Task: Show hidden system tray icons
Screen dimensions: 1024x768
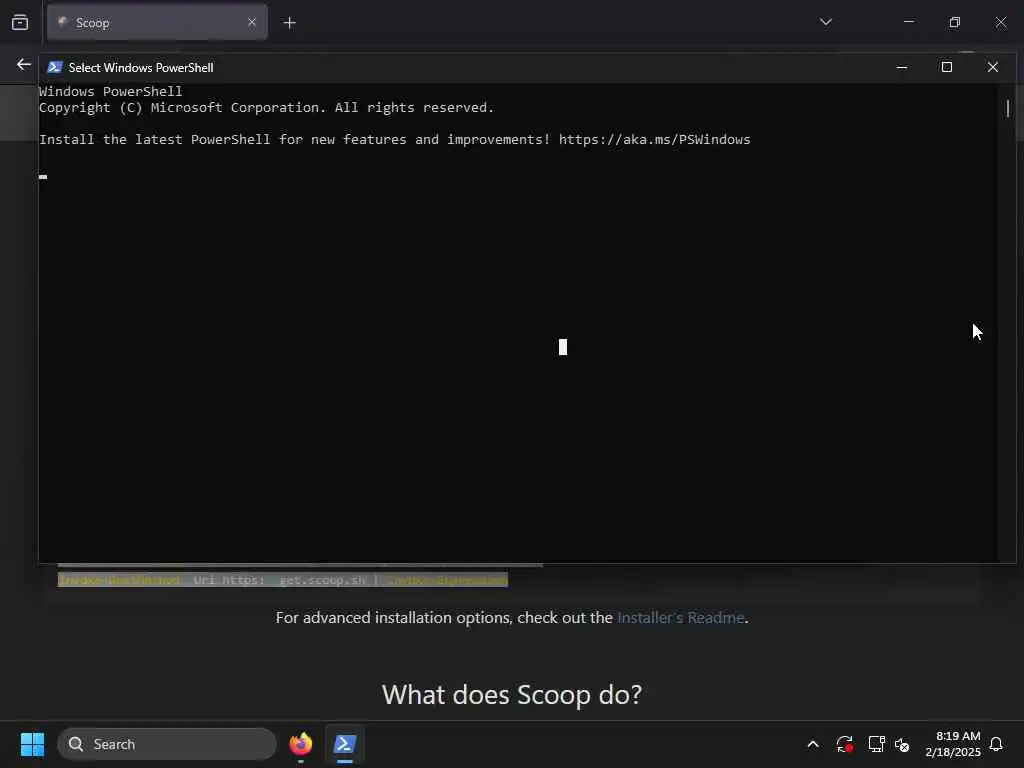Action: tap(813, 744)
